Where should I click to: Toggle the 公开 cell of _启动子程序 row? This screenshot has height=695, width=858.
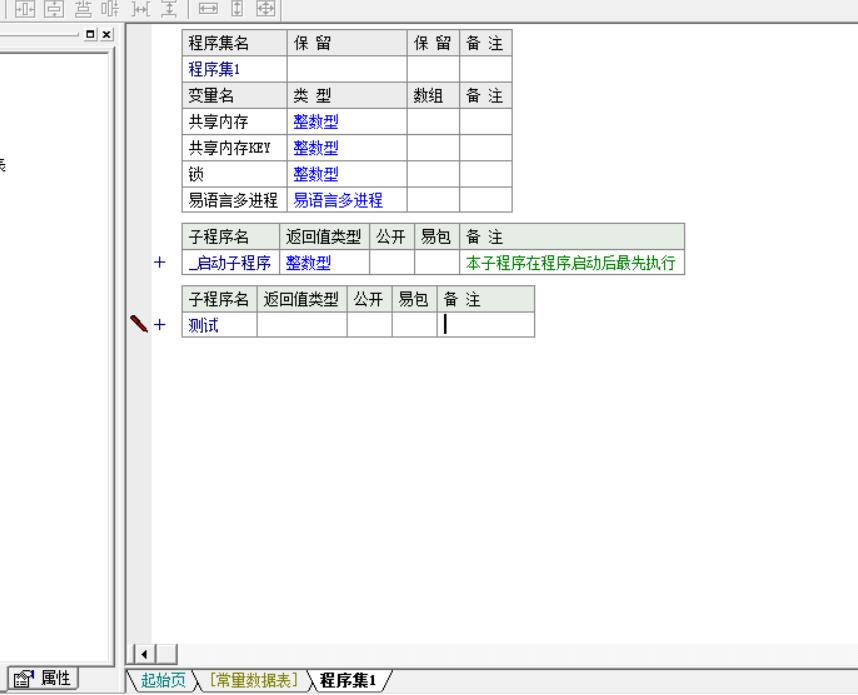point(392,263)
